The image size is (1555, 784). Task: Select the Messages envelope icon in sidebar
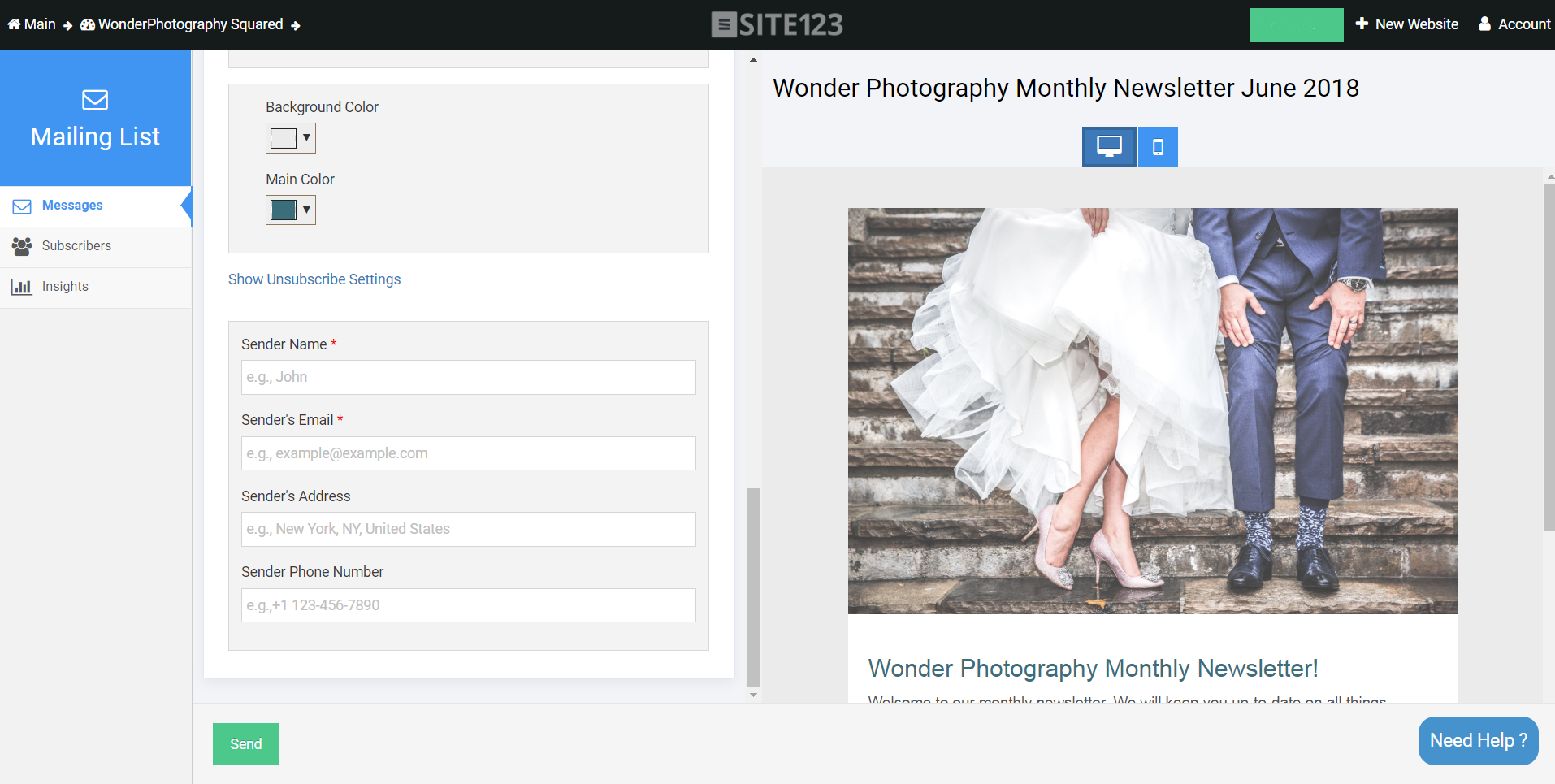[x=22, y=206]
